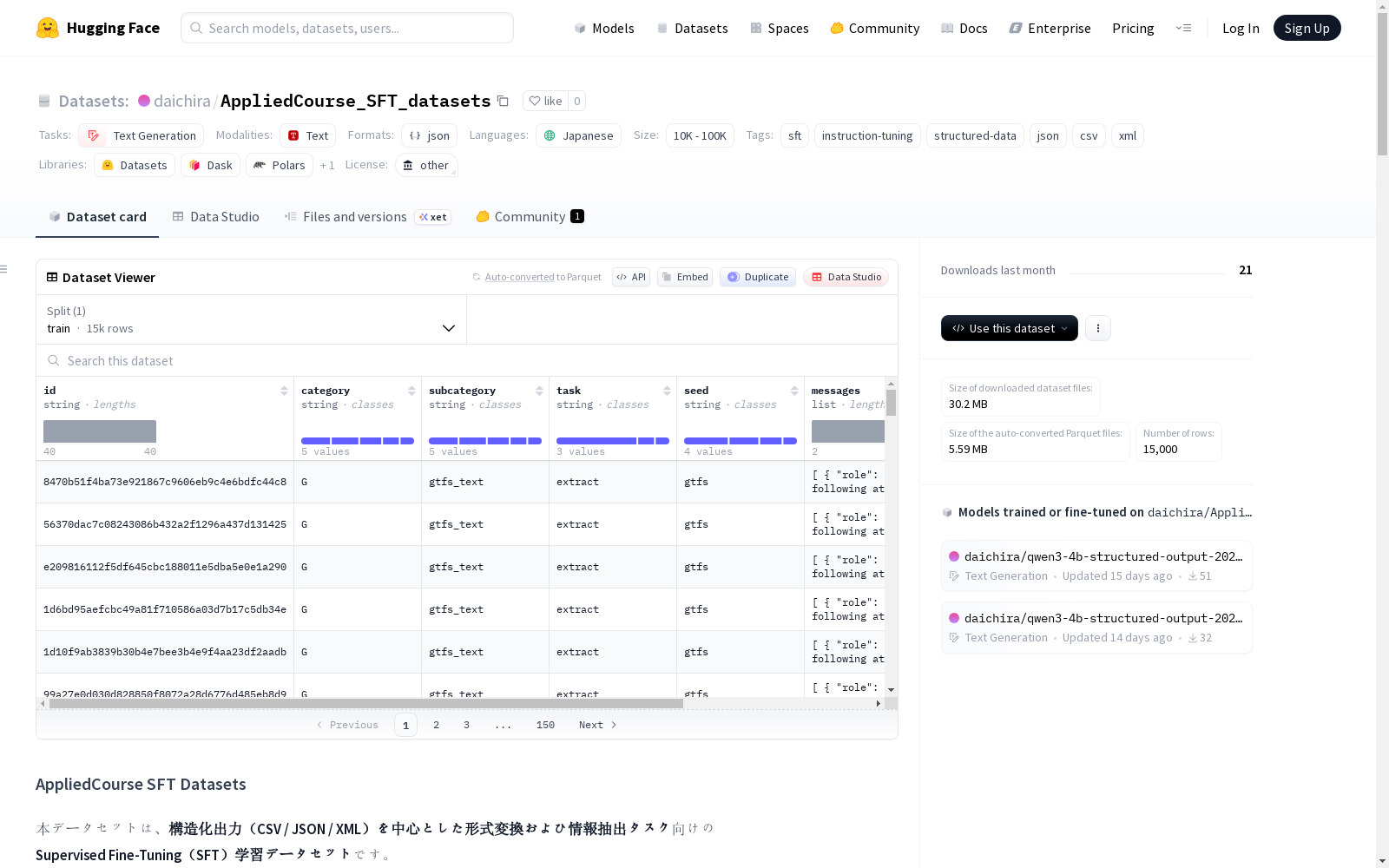Click the category classes distribution bar

click(358, 441)
